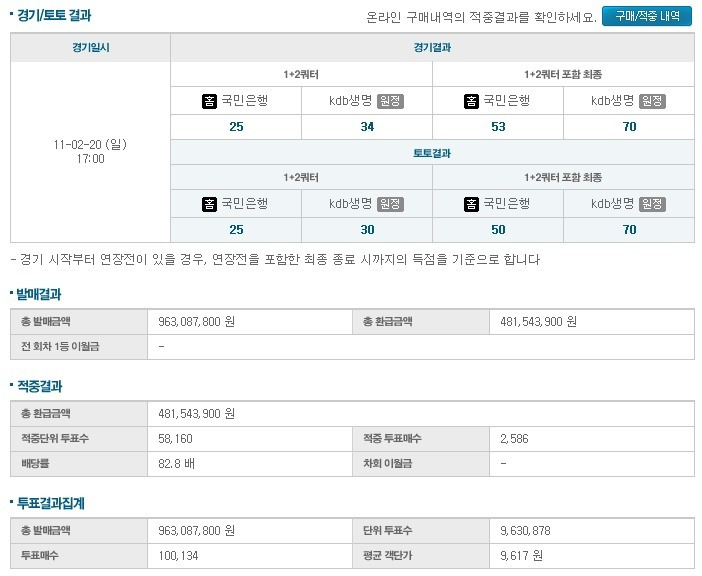Click the score value 50
The image size is (702, 576).
point(498,230)
